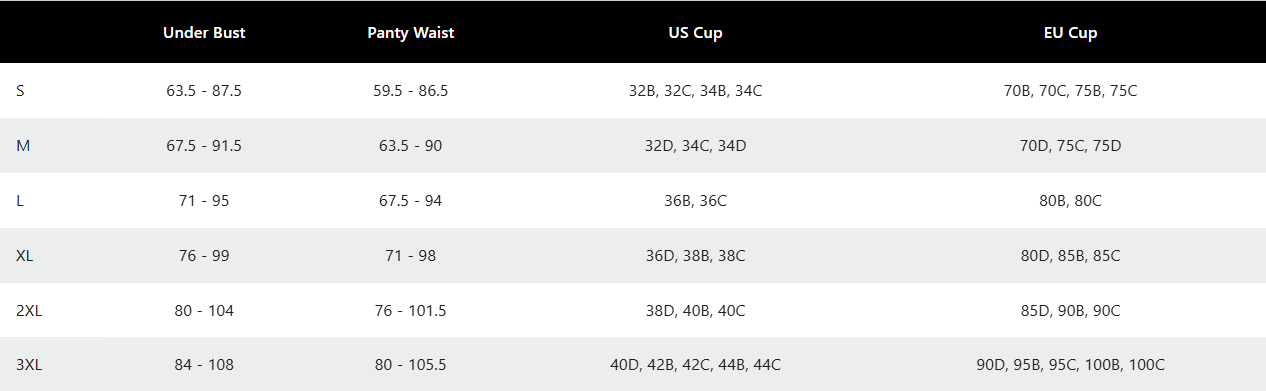Click the 80 - 105.5 panty waist cell
This screenshot has height=391, width=1266.
[411, 365]
